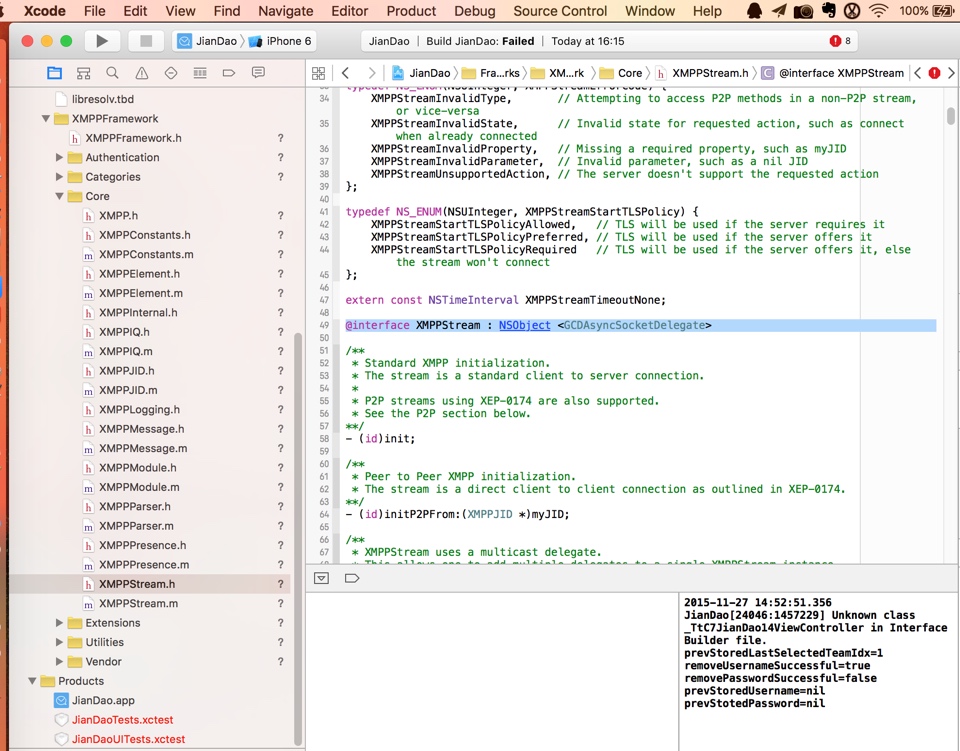The image size is (960, 751).
Task: Open the Source Control menu
Action: click(x=560, y=11)
